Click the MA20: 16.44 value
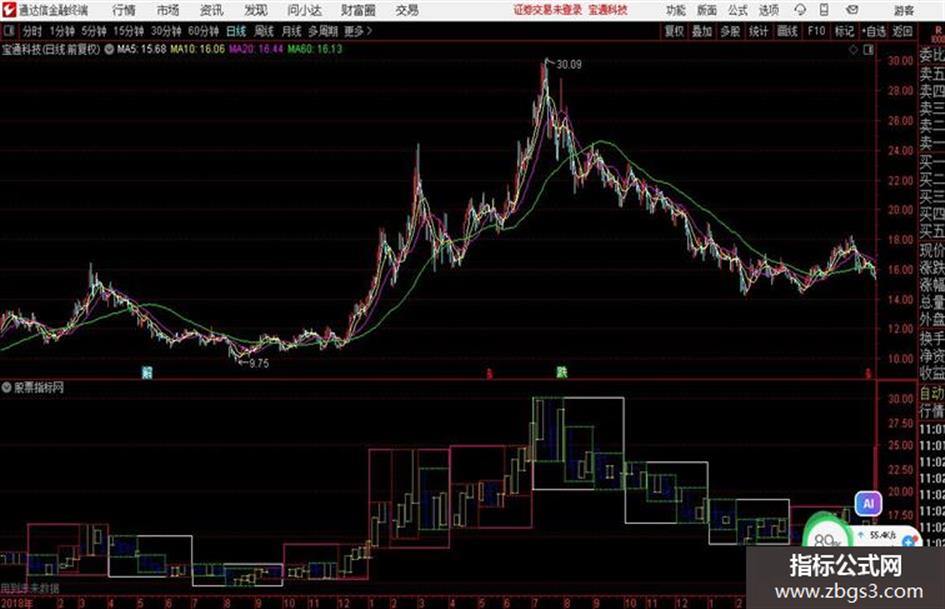945x609 pixels. [256, 49]
